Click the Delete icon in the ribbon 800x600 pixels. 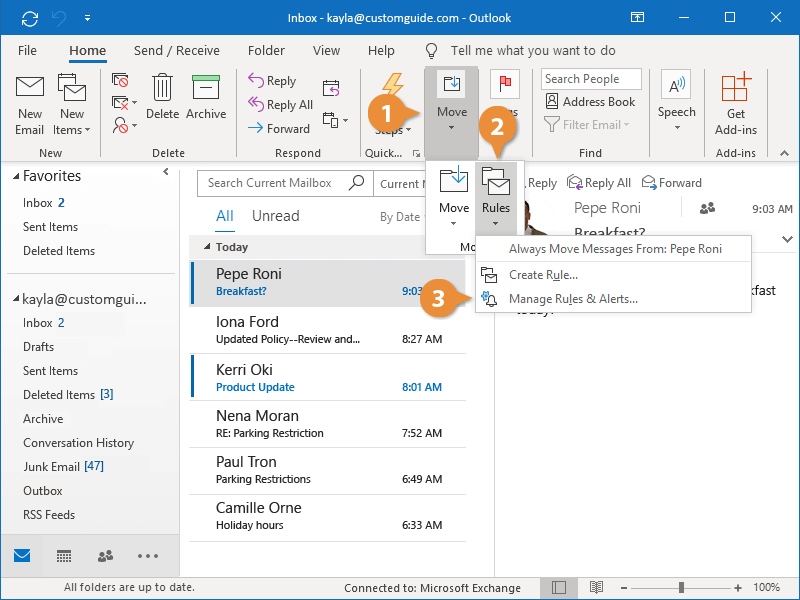tap(162, 97)
